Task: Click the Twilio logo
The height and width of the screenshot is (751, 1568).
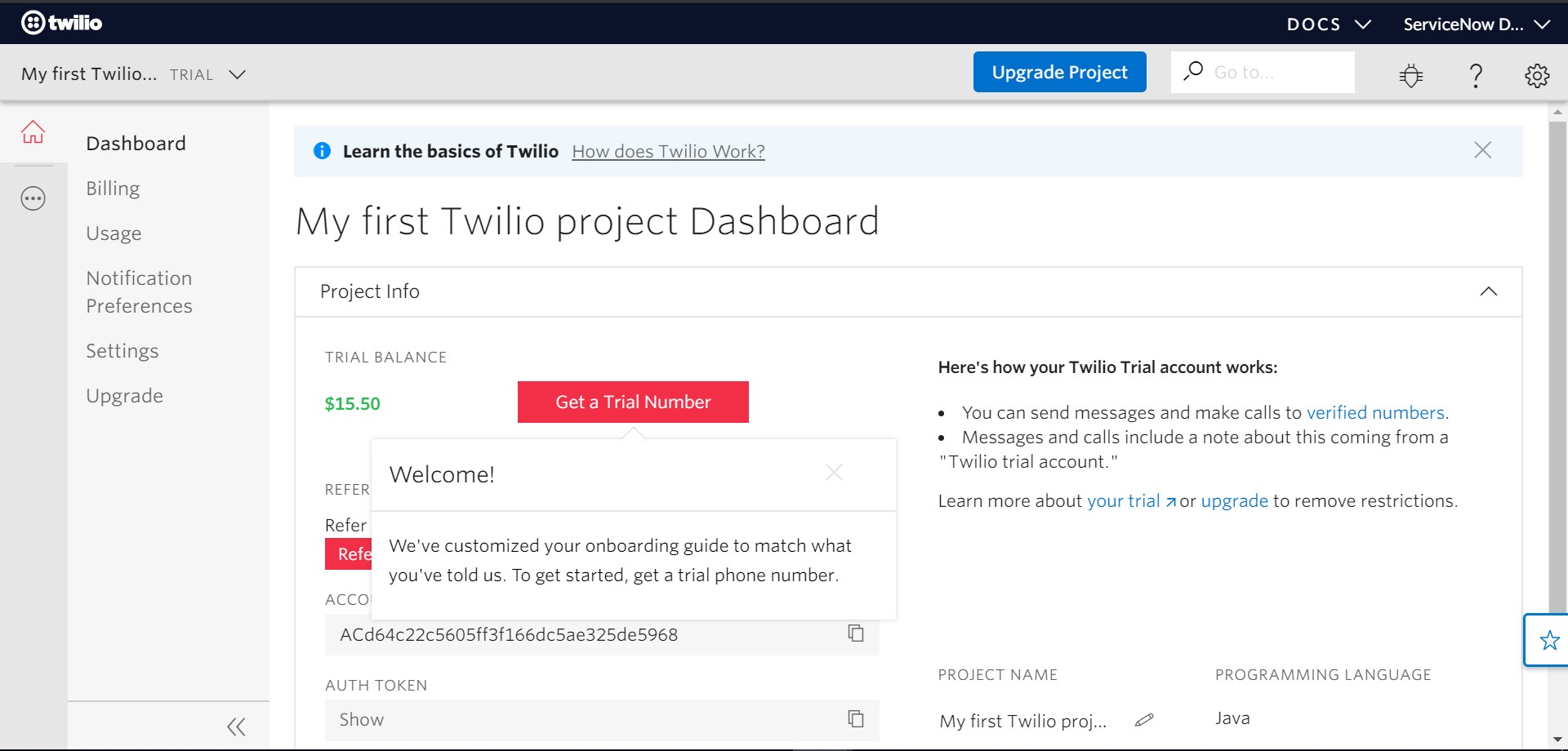Action: [x=61, y=22]
